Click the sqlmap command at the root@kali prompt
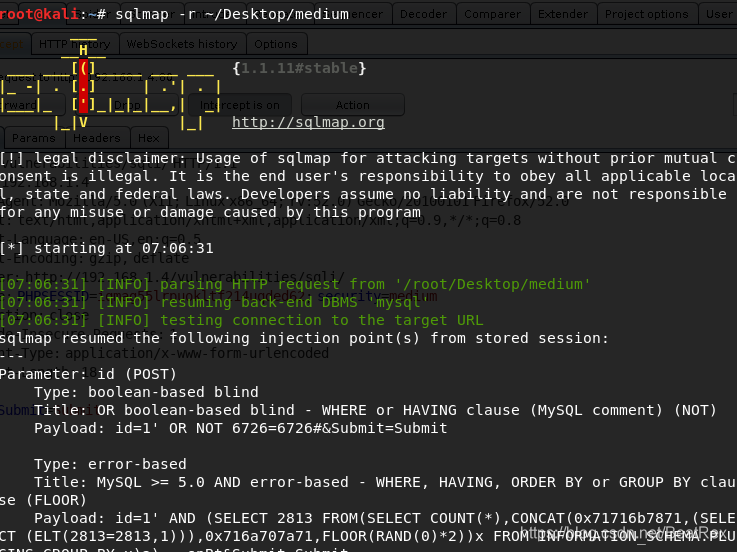 click(x=232, y=14)
